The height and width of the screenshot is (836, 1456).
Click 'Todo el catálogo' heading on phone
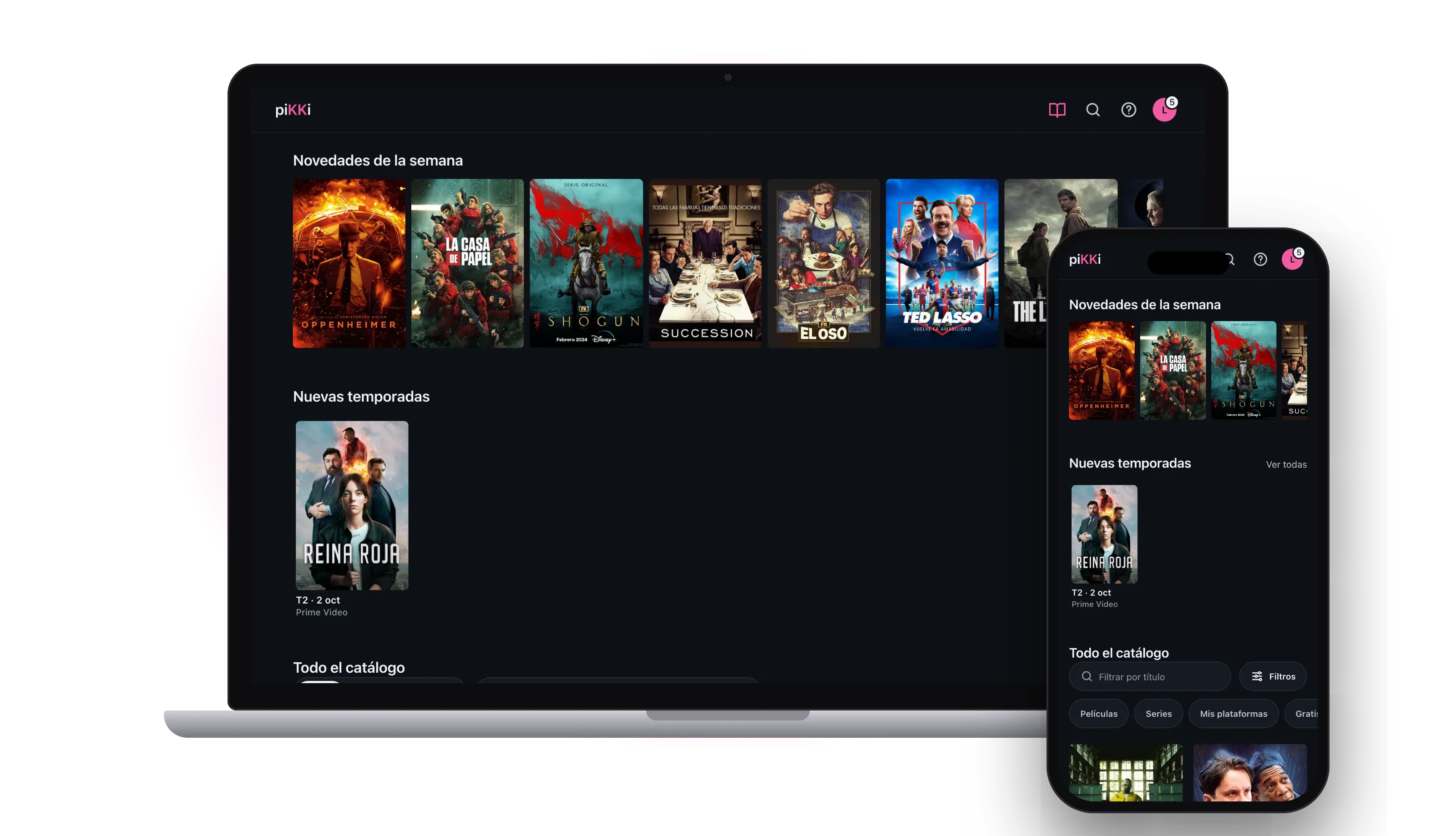point(1118,653)
